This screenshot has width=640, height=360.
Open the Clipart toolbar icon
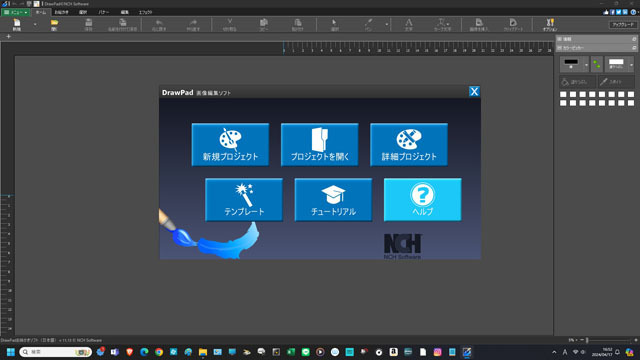pyautogui.click(x=513, y=24)
